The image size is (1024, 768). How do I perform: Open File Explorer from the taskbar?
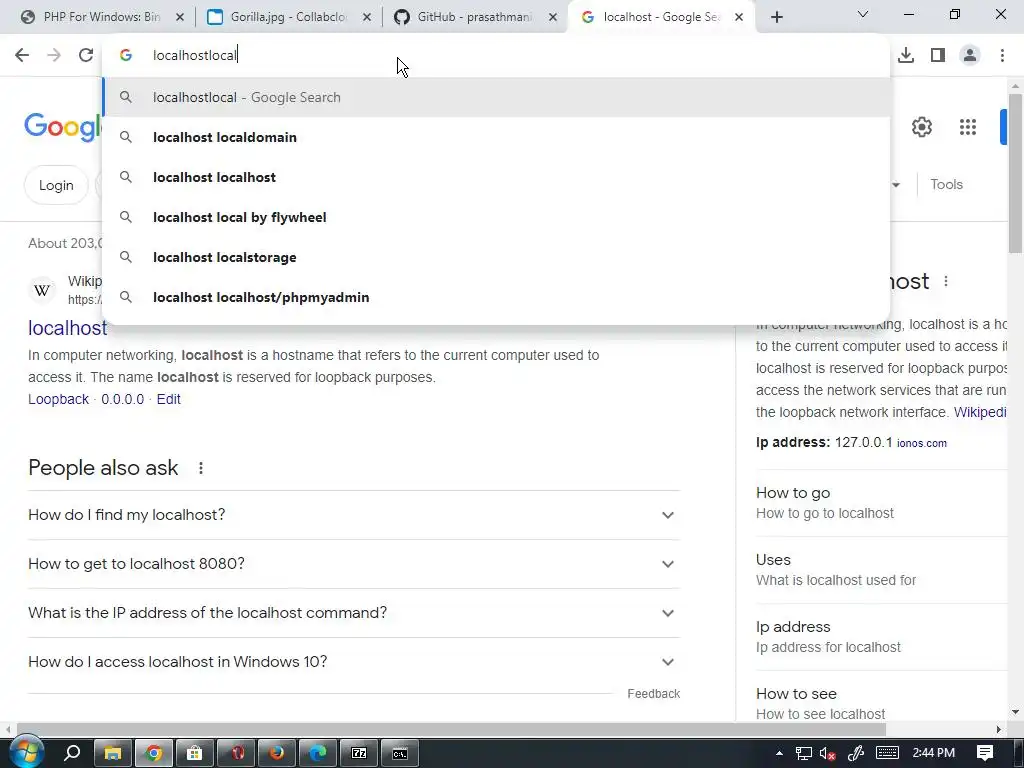pyautogui.click(x=113, y=753)
